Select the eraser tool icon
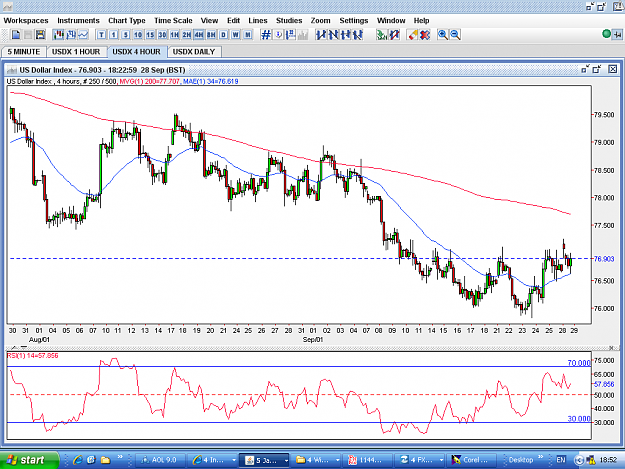Screen dimensions: 625x469 coord(413,35)
